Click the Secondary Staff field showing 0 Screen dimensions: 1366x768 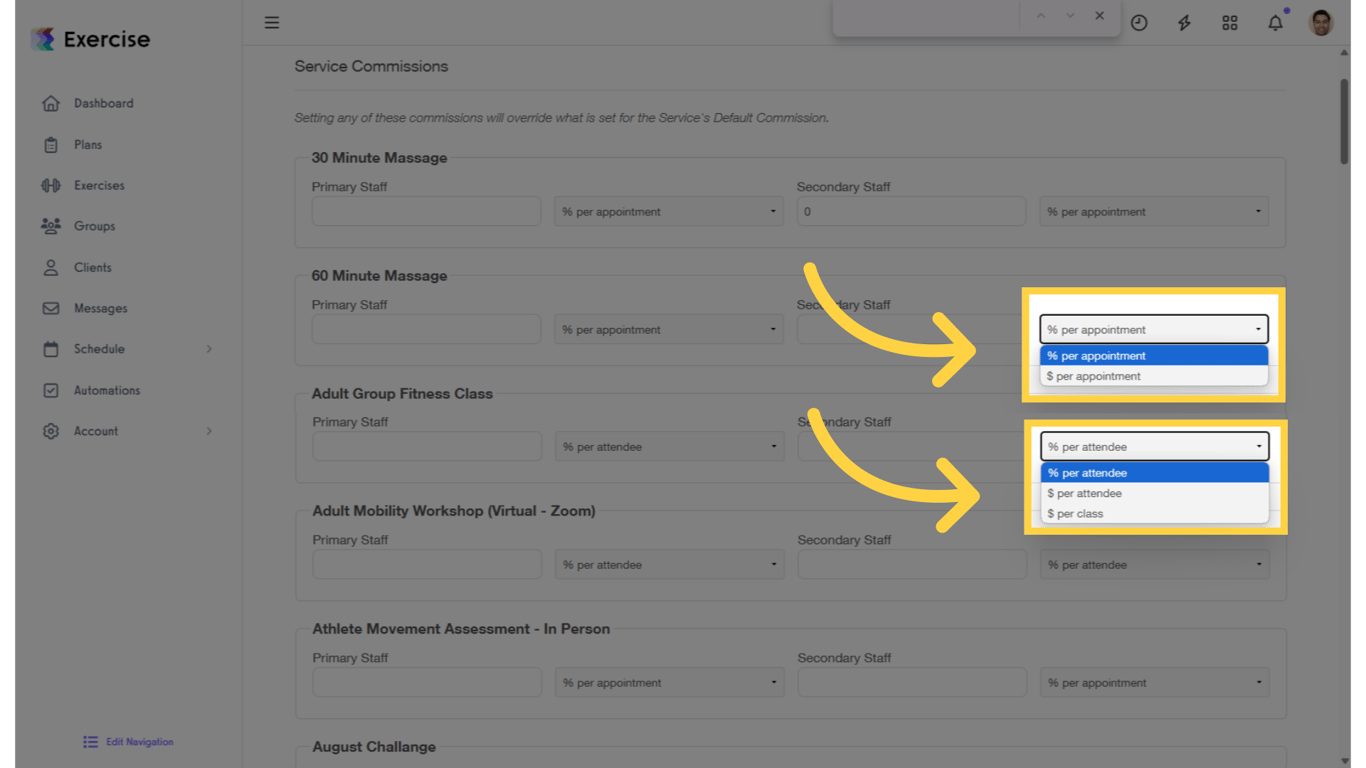(911, 211)
